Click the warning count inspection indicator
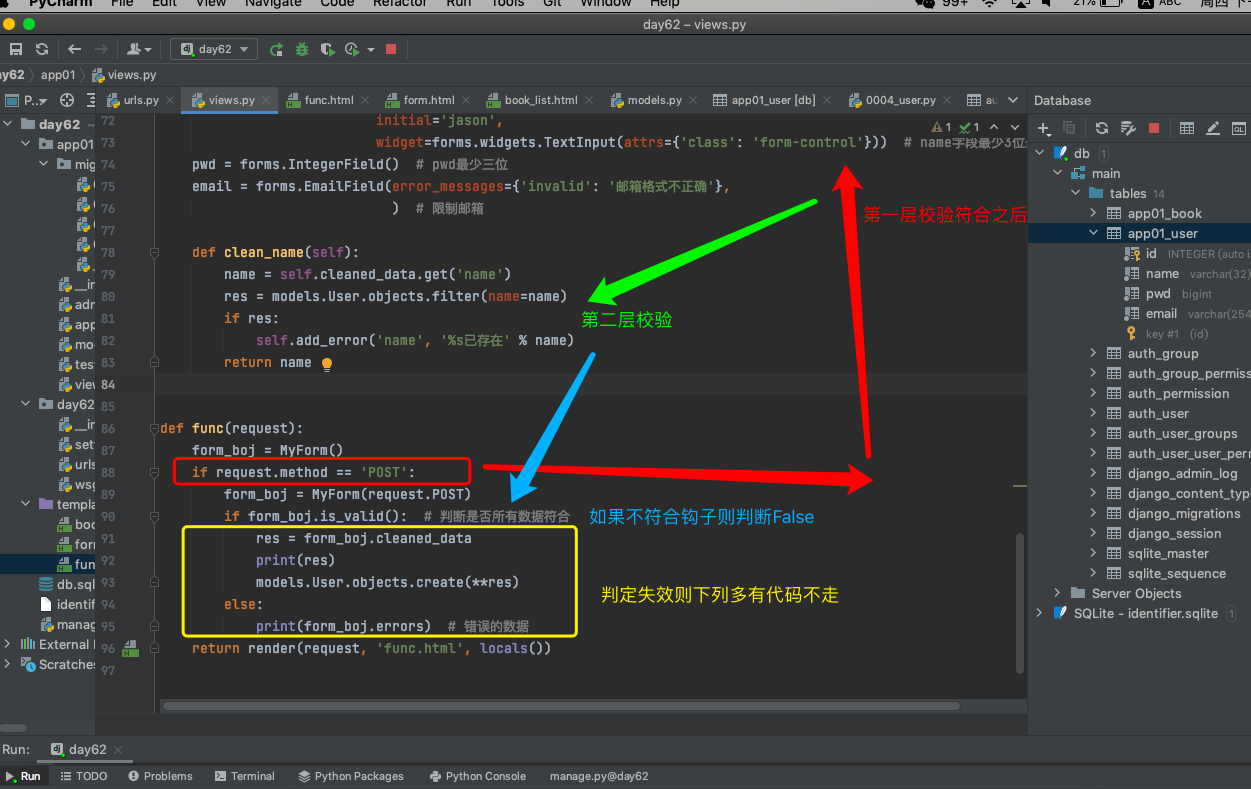The width and height of the screenshot is (1251, 789). click(941, 127)
